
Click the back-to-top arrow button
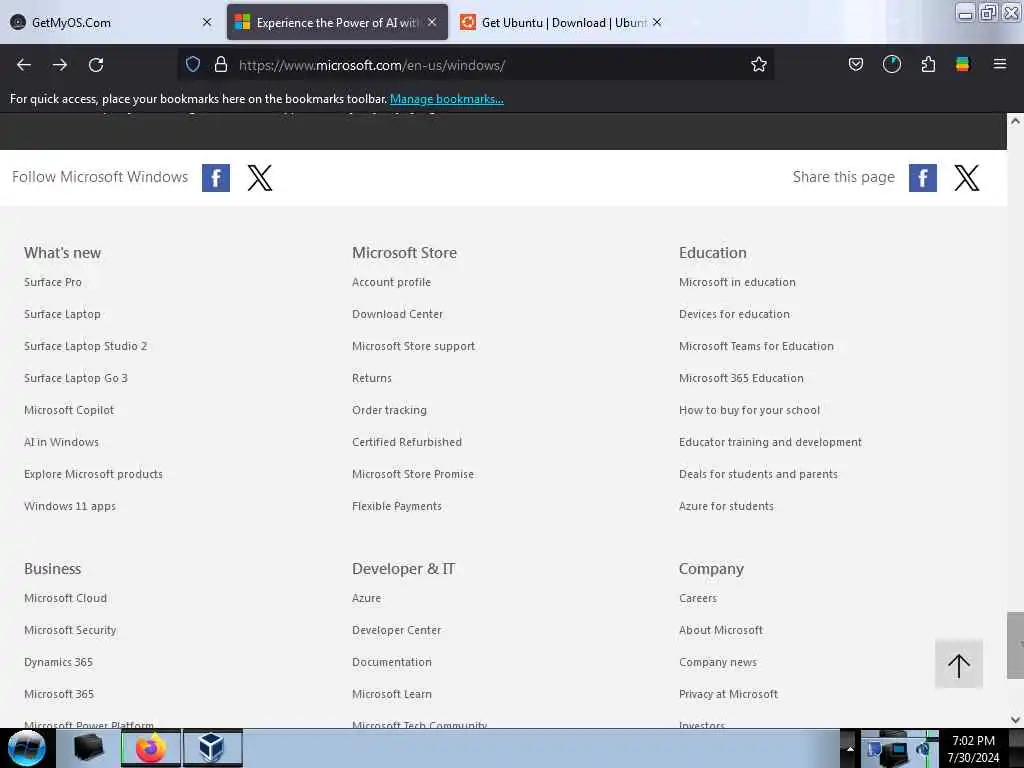point(959,664)
